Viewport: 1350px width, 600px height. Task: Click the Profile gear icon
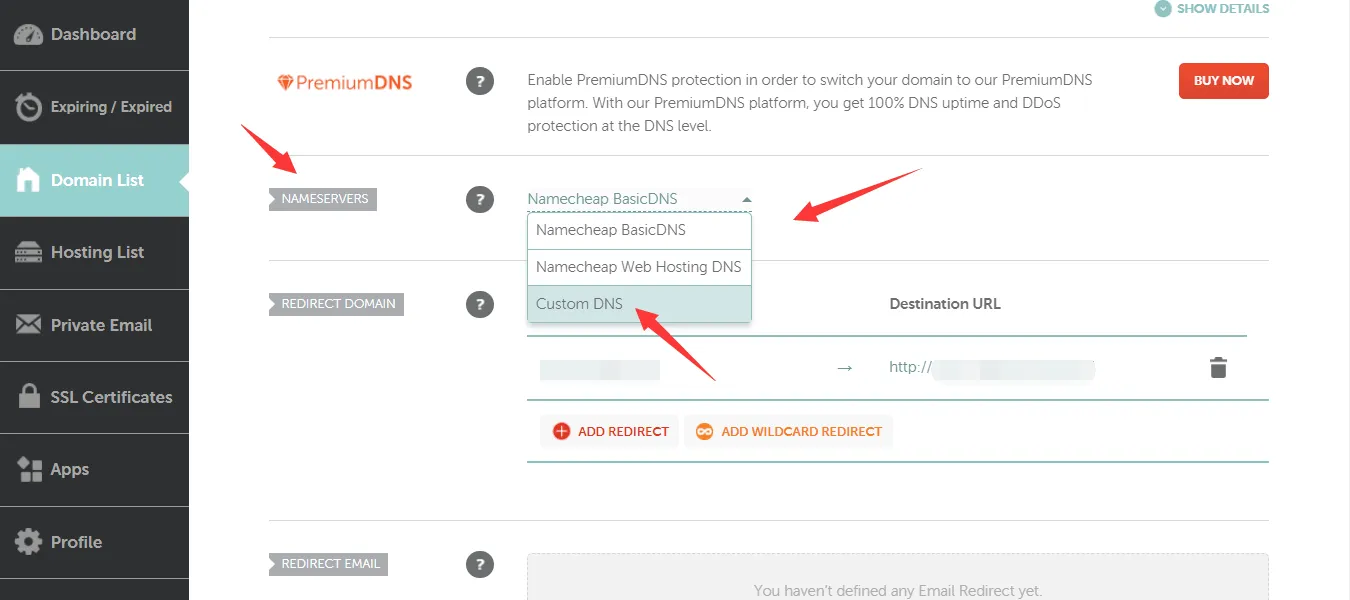(29, 542)
